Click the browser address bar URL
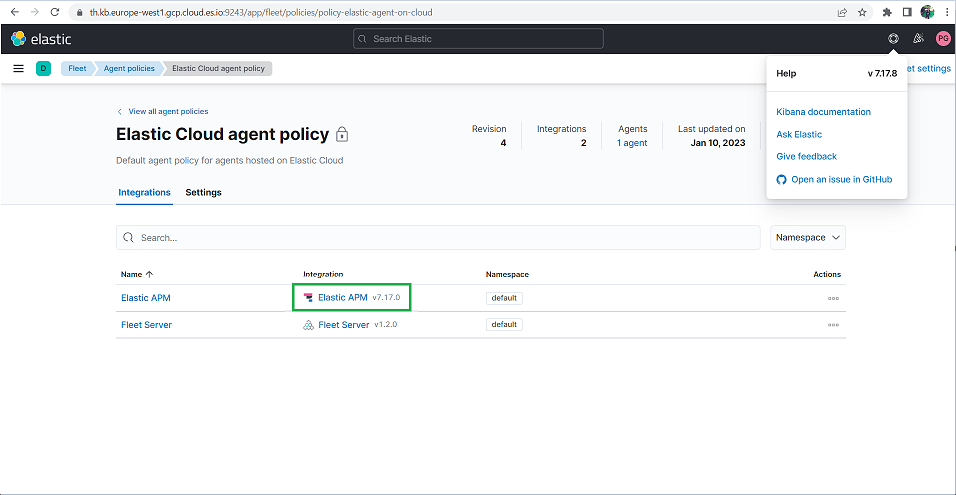956x495 pixels. tap(261, 12)
